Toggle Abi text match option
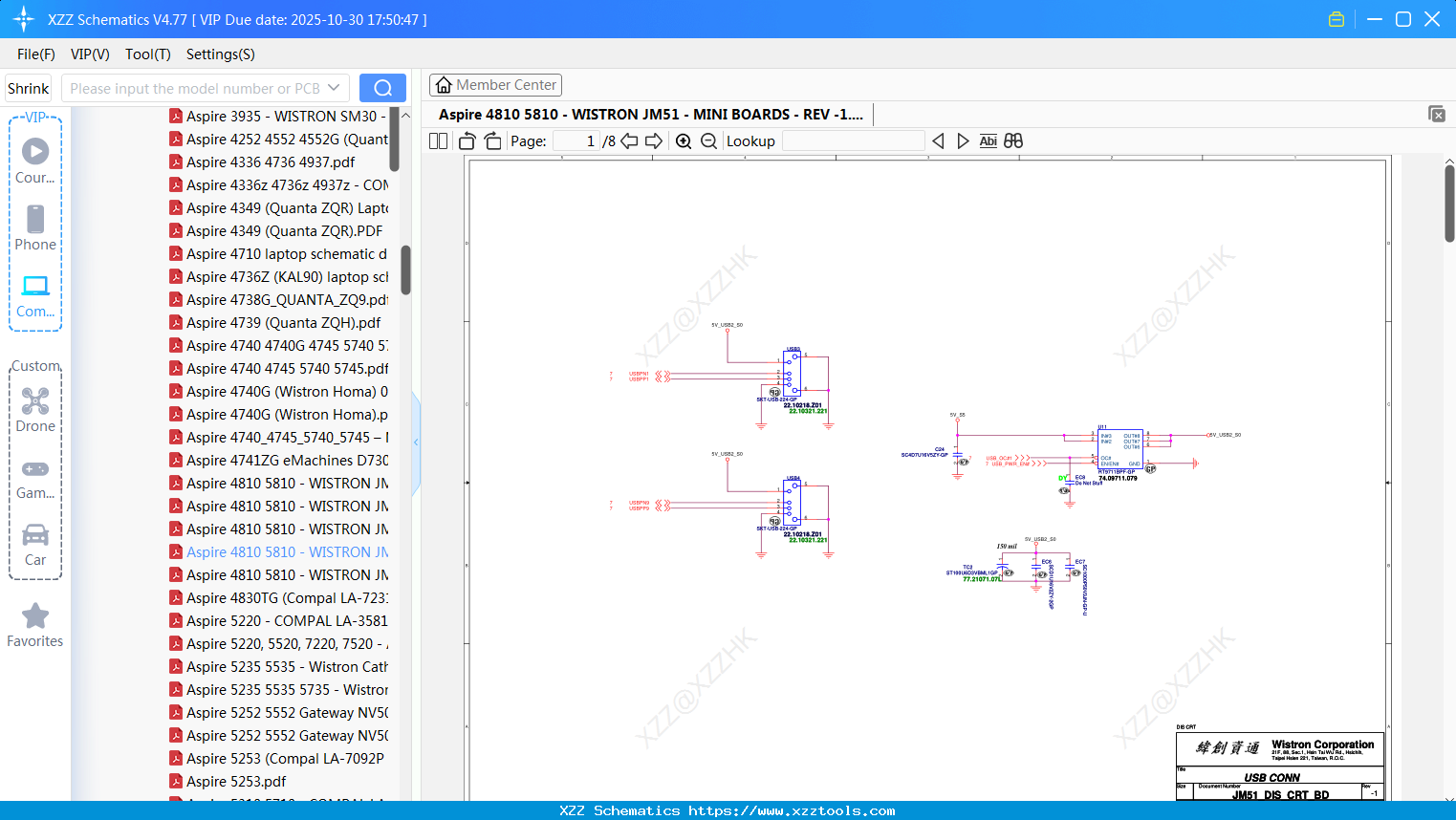 coord(988,141)
